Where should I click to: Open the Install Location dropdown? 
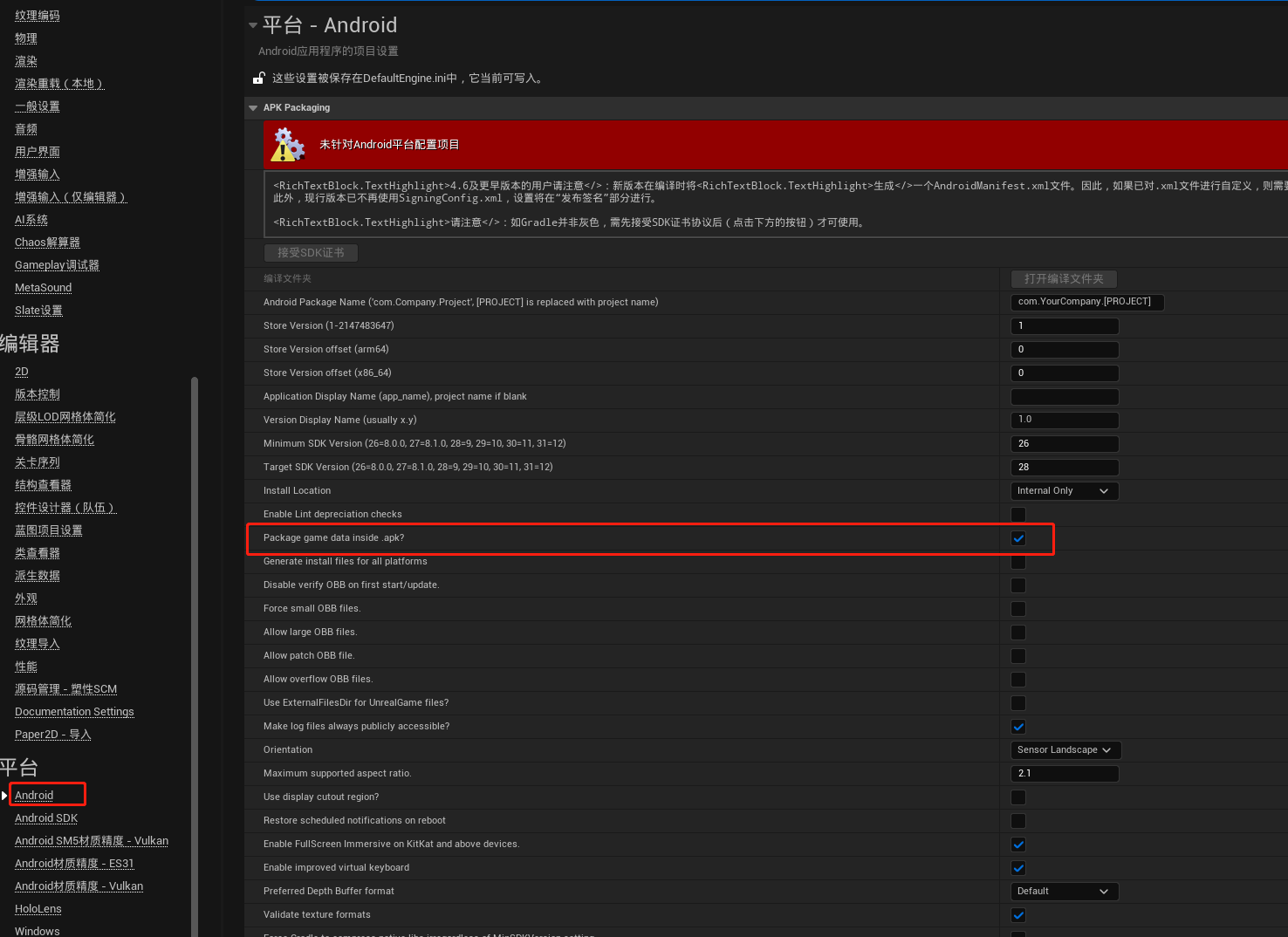1065,490
